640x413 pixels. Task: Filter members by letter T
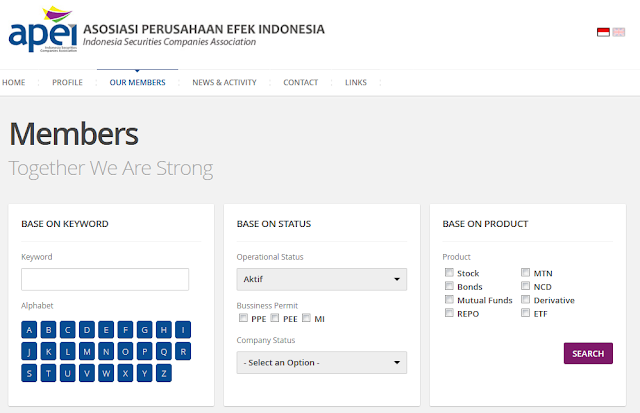pos(48,373)
